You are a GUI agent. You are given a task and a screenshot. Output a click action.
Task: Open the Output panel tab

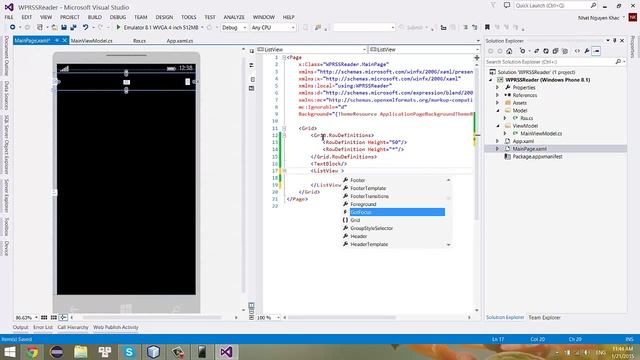[x=20, y=327]
